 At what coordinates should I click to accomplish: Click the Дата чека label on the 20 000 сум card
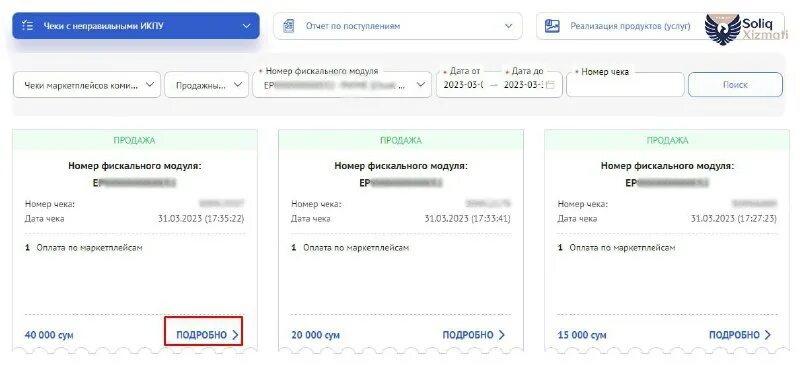[311, 218]
